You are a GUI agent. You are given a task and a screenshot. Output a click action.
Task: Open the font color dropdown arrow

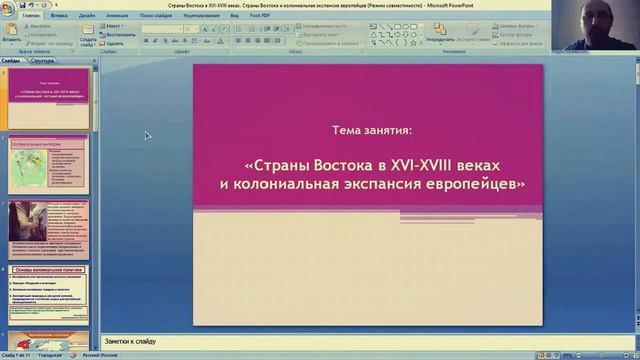pos(227,41)
